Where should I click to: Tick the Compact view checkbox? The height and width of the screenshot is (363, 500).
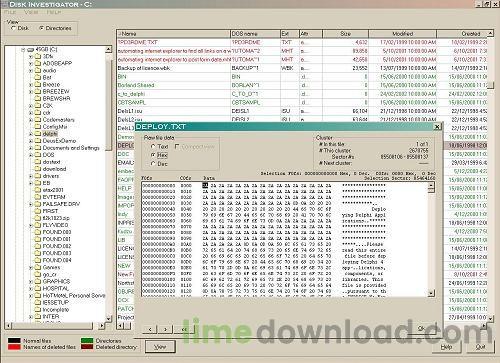(x=177, y=146)
